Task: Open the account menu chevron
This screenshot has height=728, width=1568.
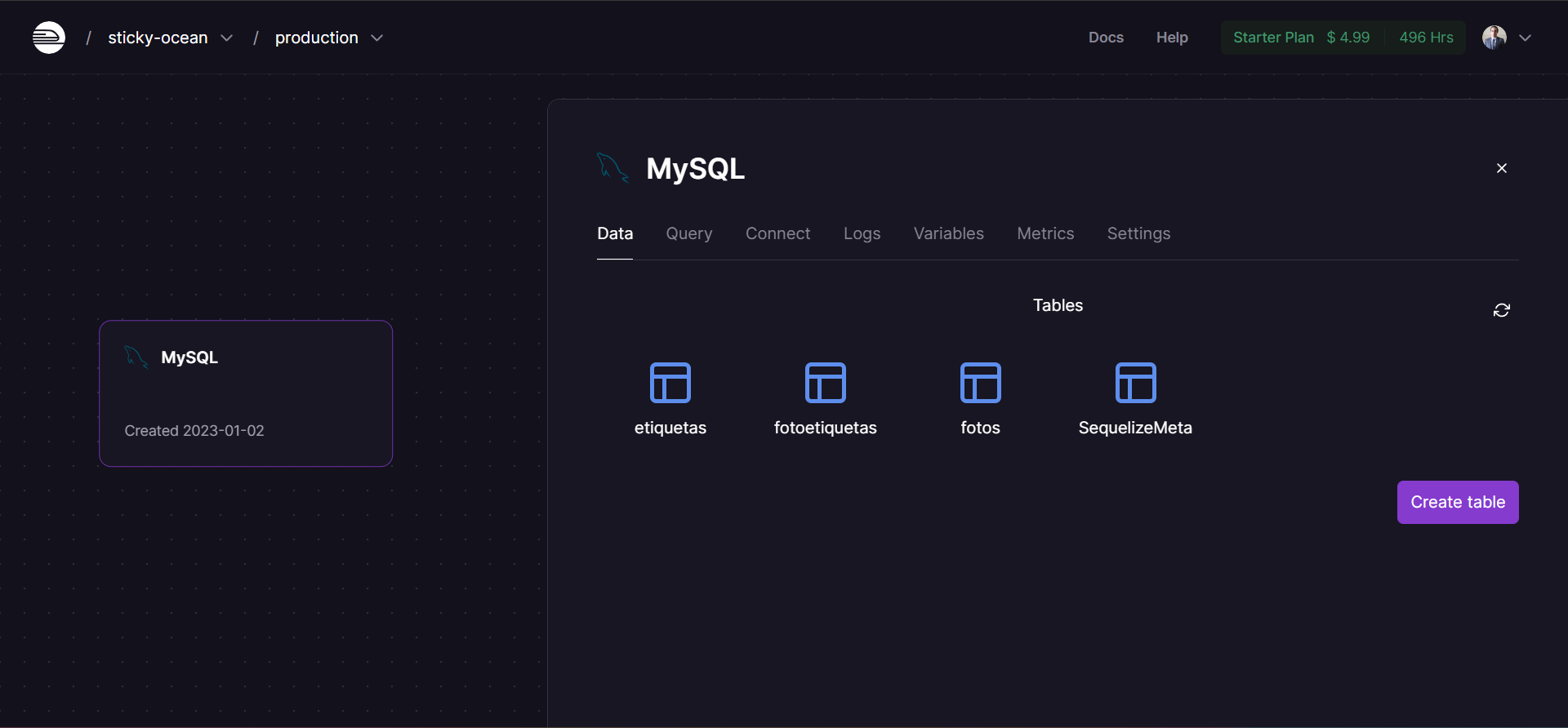Action: click(1525, 38)
